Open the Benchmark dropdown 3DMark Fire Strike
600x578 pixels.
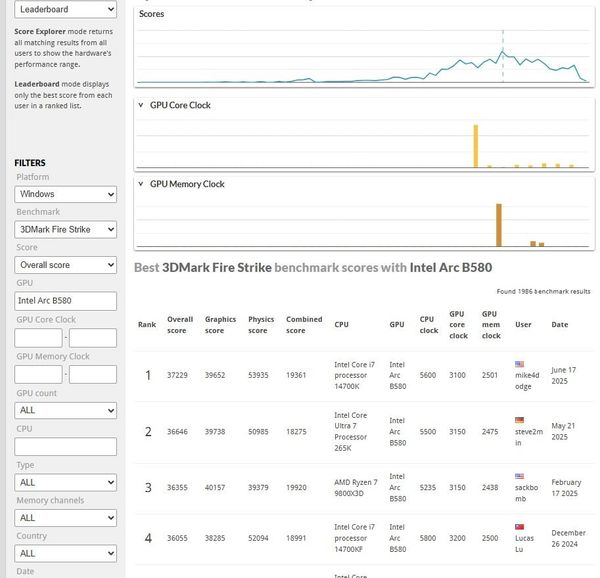click(65, 230)
